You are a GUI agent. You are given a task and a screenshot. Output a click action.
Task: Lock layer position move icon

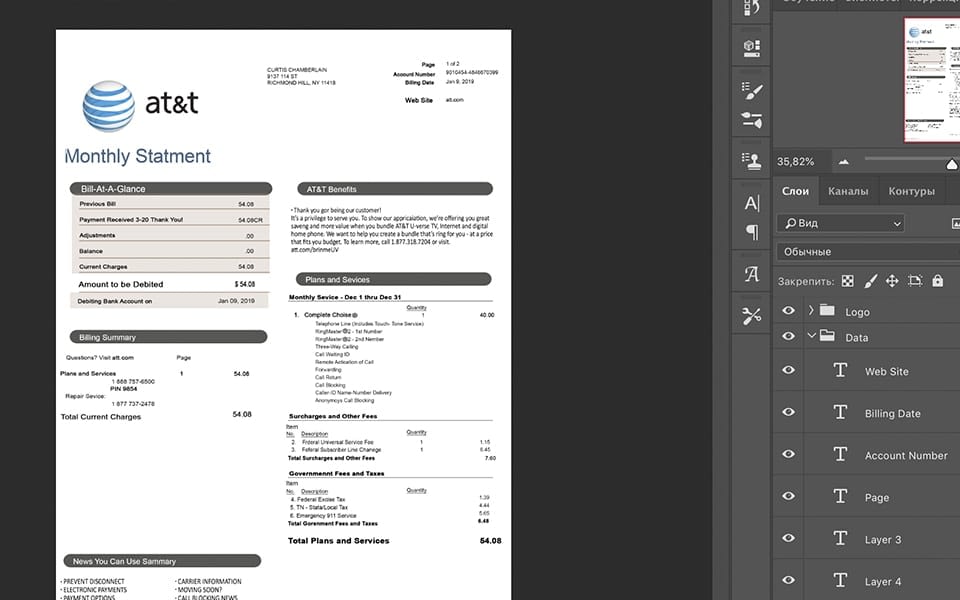892,281
